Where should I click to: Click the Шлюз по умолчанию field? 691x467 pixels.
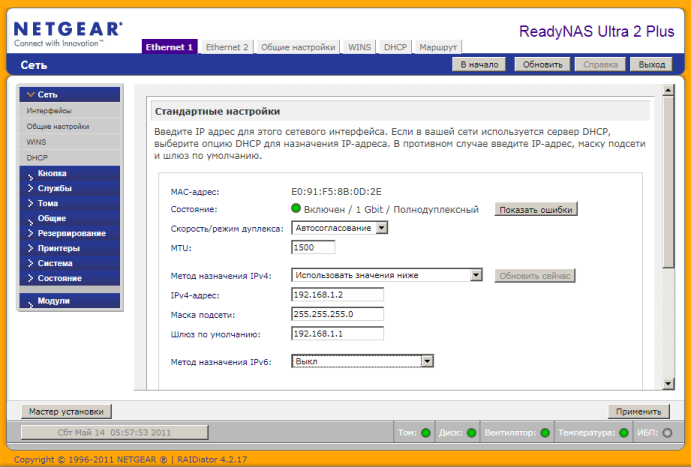click(337, 334)
